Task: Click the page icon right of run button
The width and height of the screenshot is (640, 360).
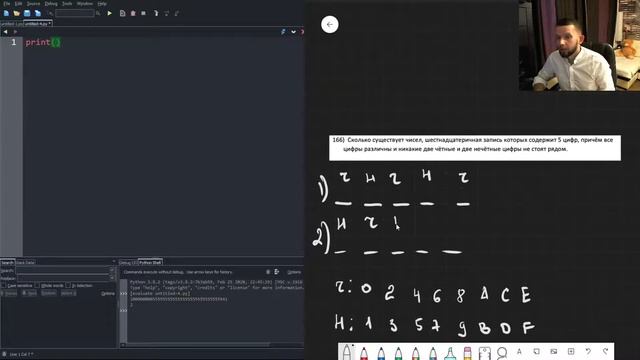Action: [x=122, y=13]
